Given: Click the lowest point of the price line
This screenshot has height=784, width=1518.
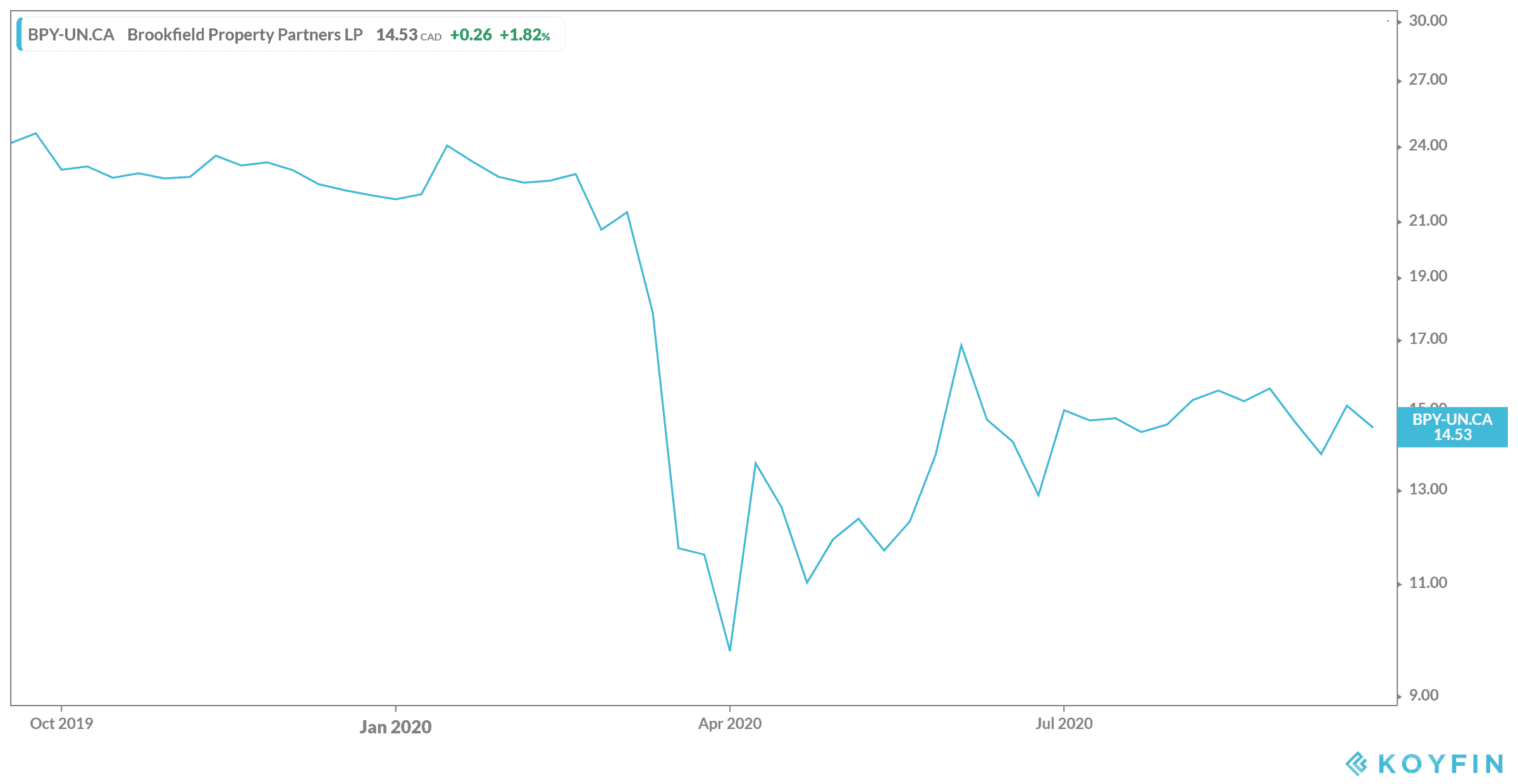Looking at the screenshot, I should point(730,650).
